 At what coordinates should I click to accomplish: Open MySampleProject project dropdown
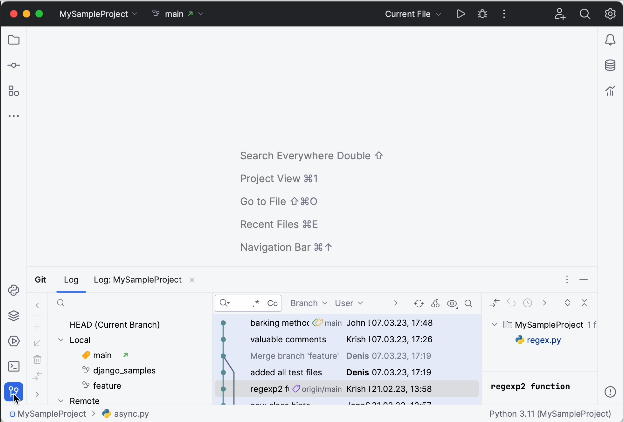click(98, 14)
